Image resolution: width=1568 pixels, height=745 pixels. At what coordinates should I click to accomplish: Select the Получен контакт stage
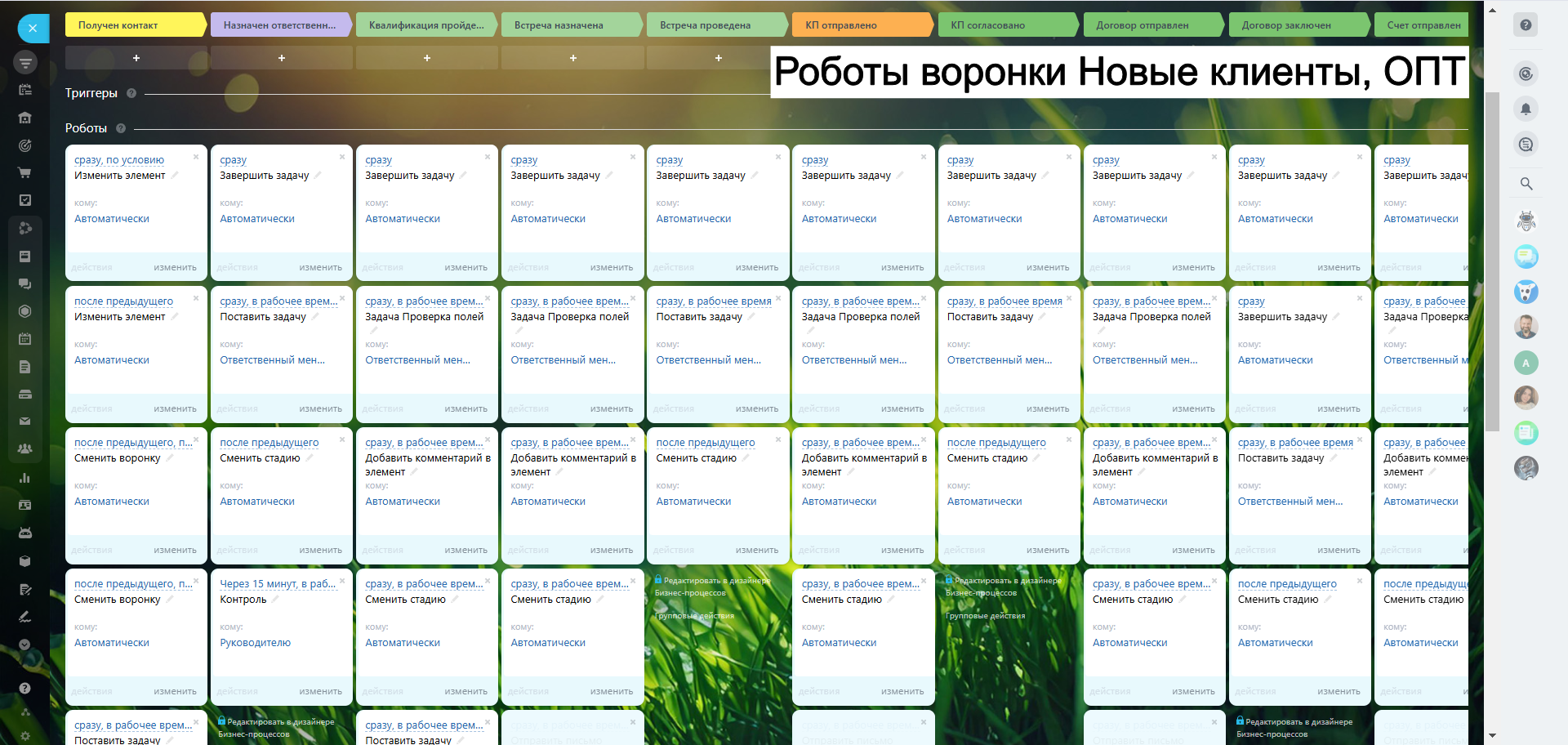(x=136, y=25)
